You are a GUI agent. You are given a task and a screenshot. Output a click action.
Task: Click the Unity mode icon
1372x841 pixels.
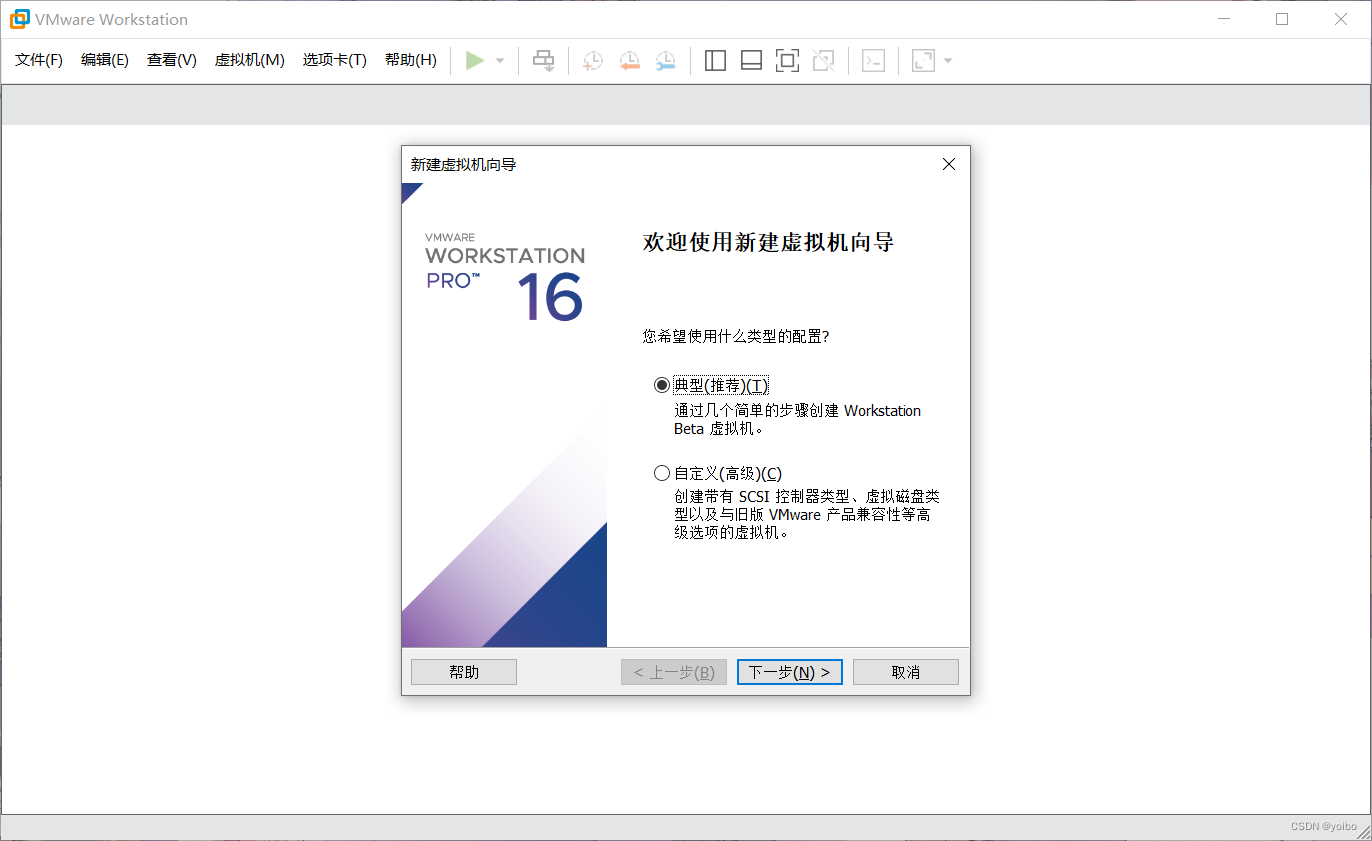click(x=823, y=60)
